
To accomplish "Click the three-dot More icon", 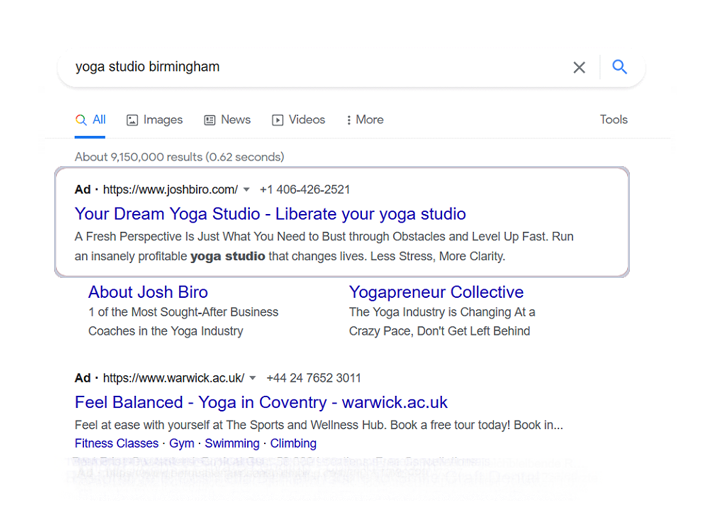I will [349, 120].
